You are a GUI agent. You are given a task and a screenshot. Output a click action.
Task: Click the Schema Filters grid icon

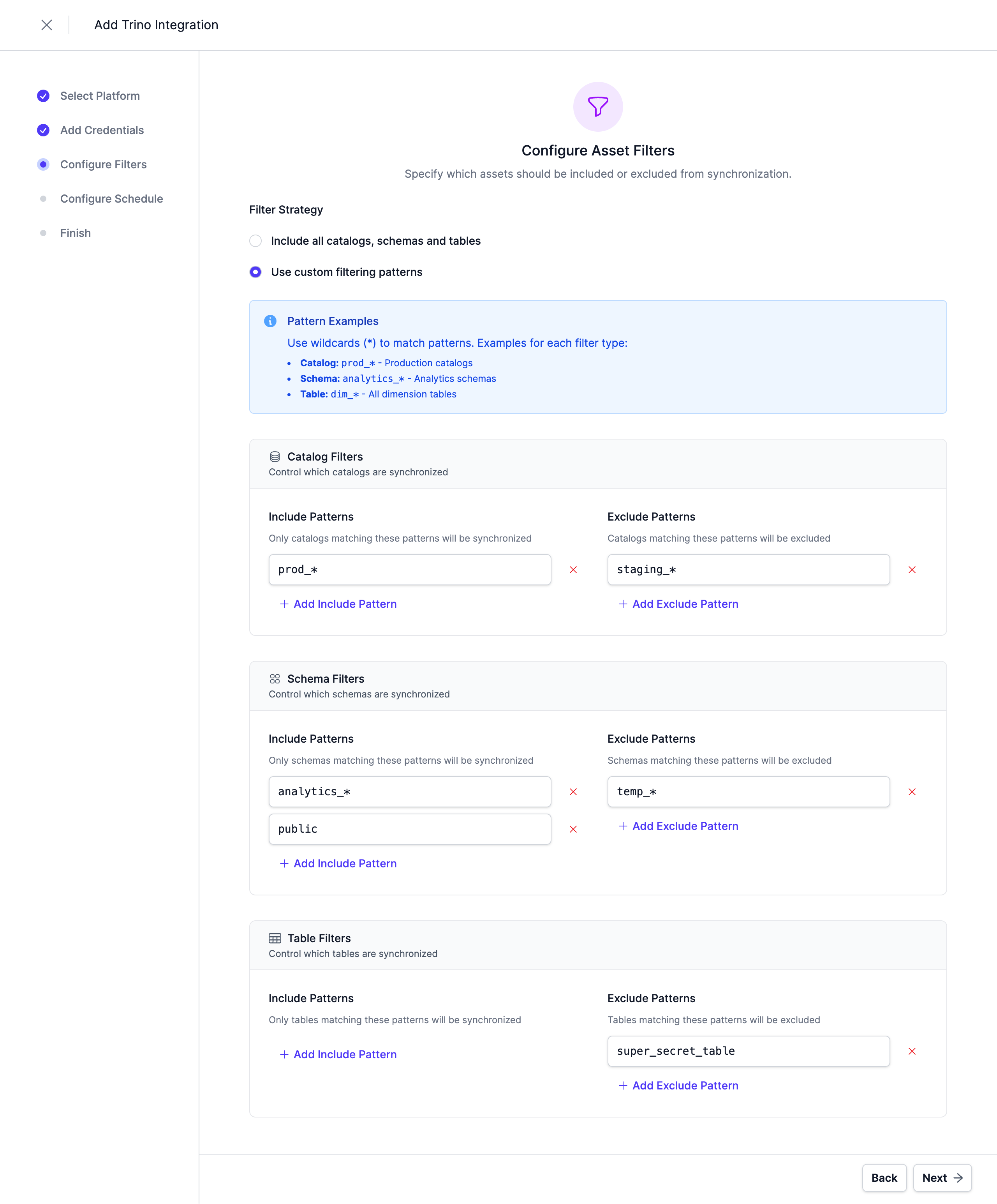click(275, 679)
